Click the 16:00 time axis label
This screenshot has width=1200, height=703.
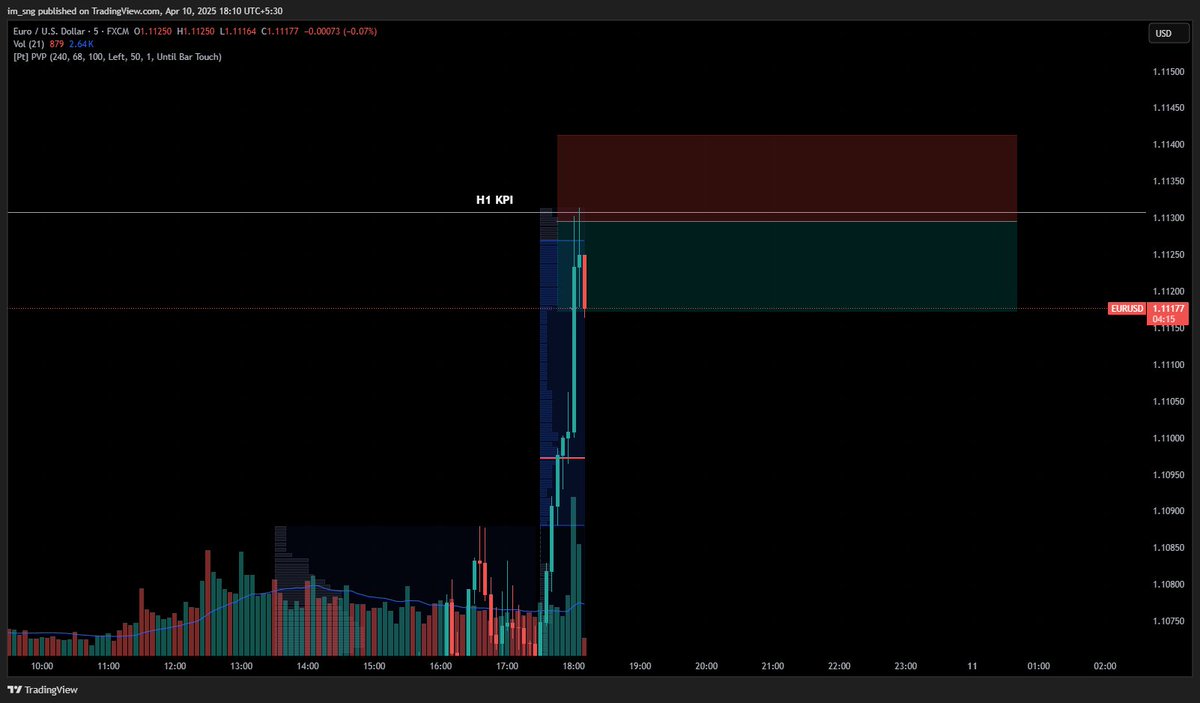(x=440, y=666)
